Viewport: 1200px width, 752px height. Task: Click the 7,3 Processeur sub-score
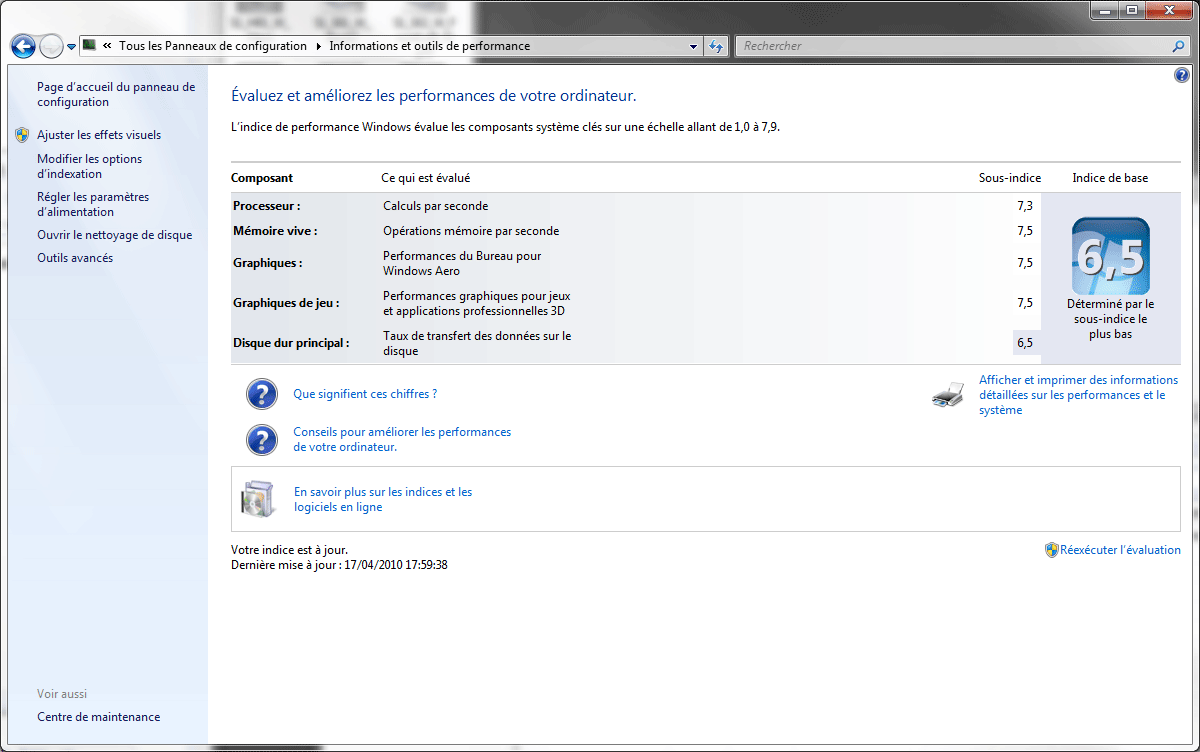[x=1024, y=206]
